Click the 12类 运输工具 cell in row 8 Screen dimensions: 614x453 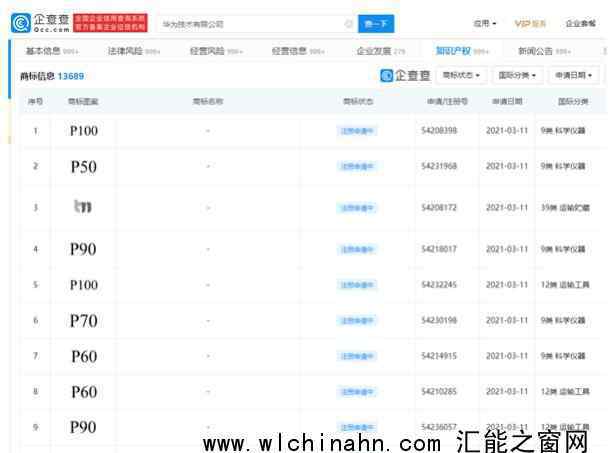click(565, 392)
